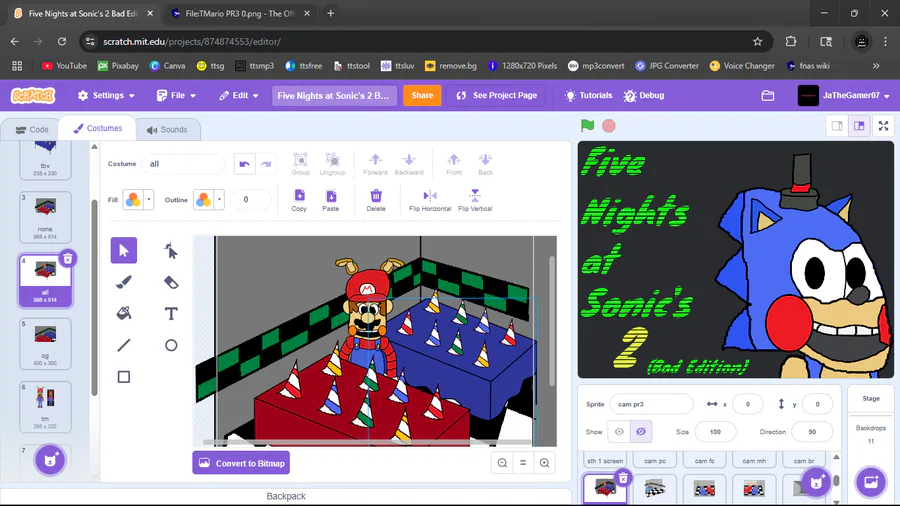Start project with green flag

coord(587,126)
